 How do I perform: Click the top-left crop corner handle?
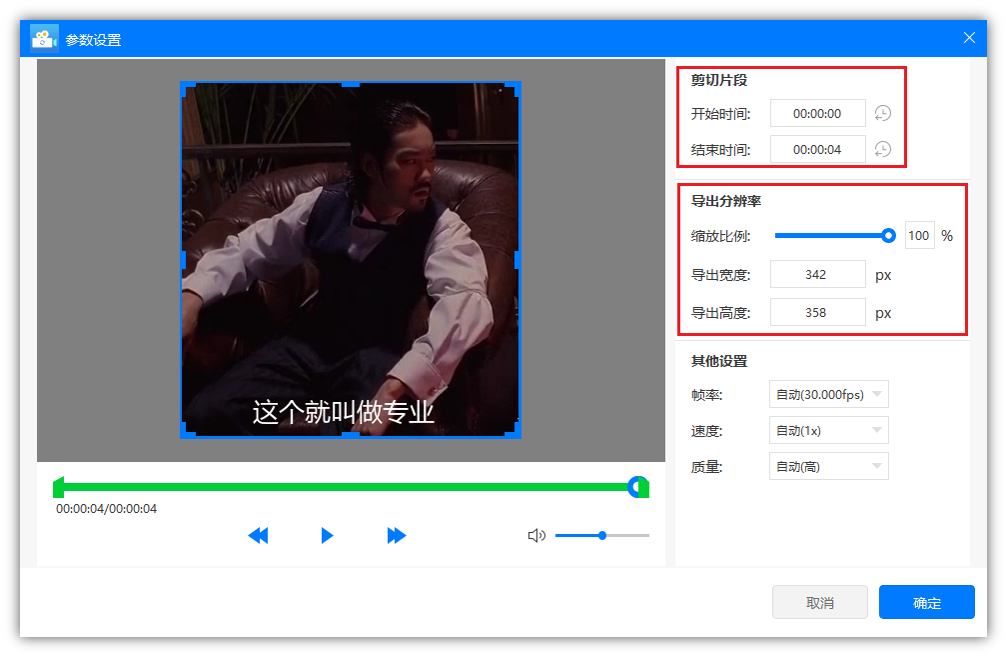(x=187, y=88)
